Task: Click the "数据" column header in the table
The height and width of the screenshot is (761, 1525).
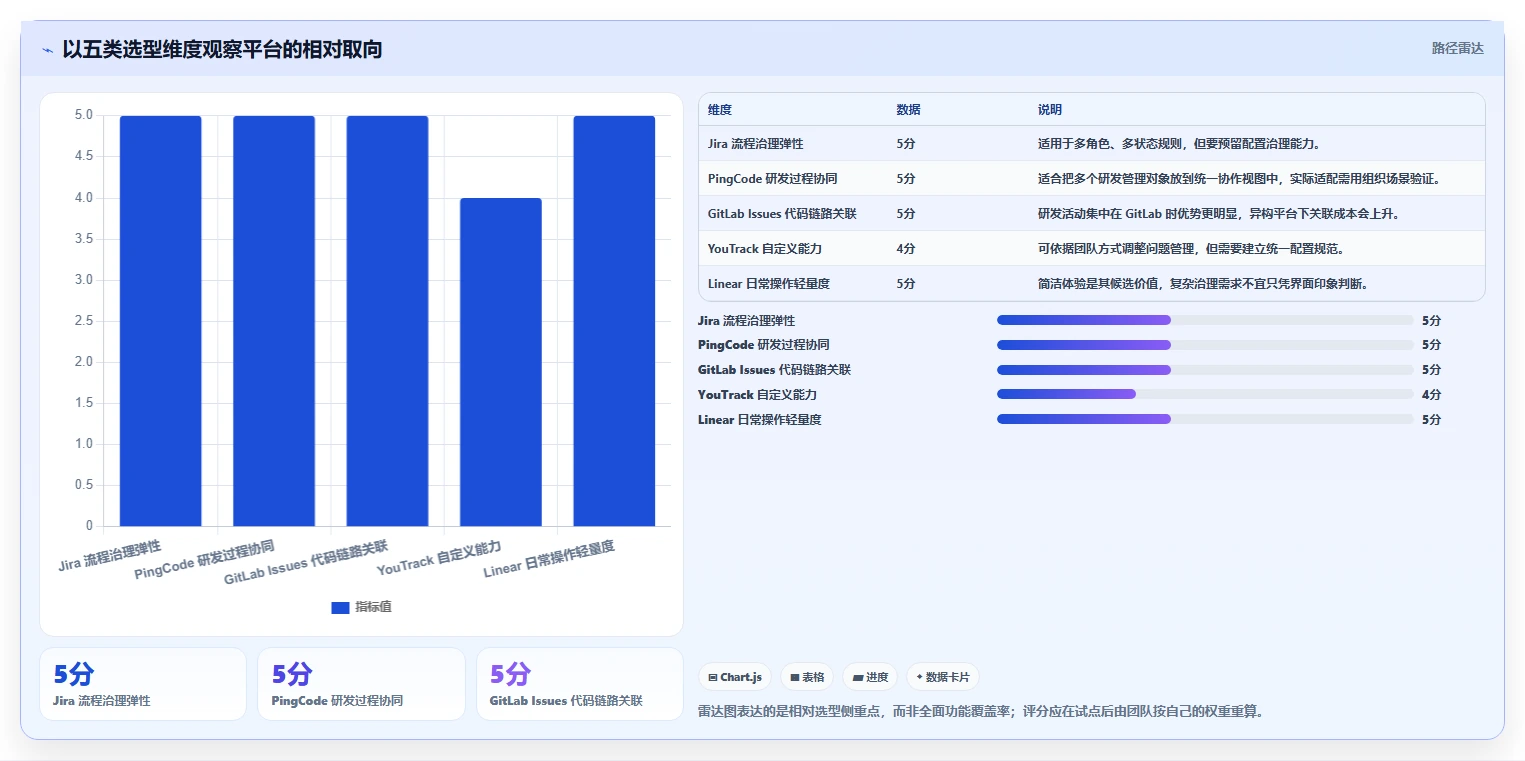Action: point(909,110)
